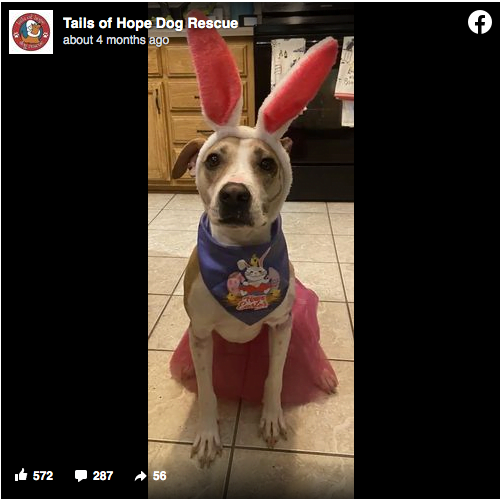The width and height of the screenshot is (502, 499).
Task: Open Tails of Hope Dog Rescue profile picture
Action: (31, 32)
